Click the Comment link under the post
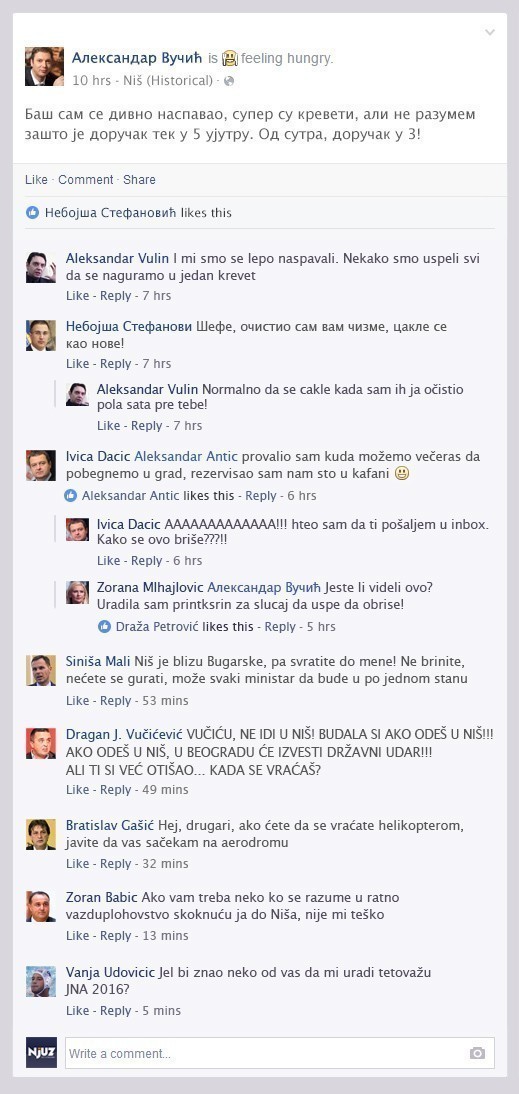This screenshot has width=519, height=1094. 86,179
